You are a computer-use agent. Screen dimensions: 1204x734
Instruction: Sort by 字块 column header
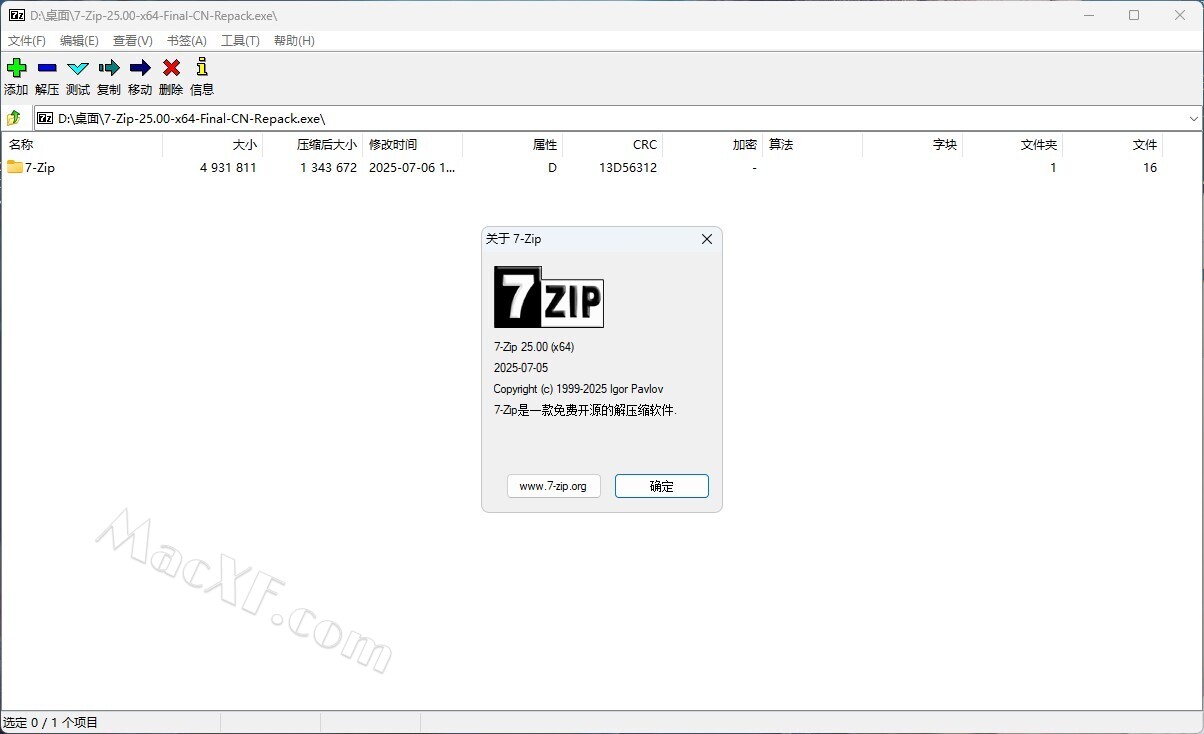[912, 145]
